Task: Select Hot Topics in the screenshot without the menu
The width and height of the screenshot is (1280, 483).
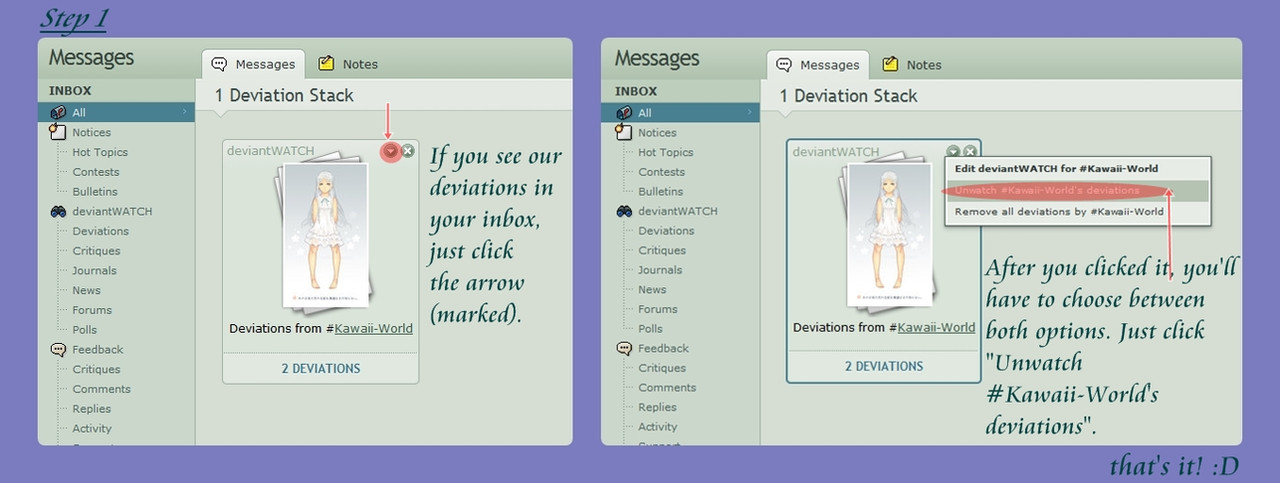Action: coord(100,152)
